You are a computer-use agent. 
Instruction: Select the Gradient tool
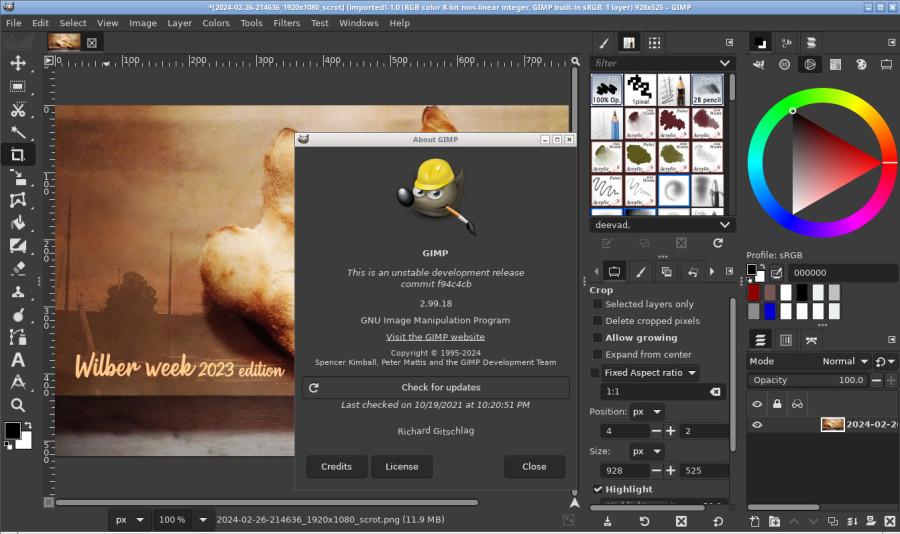(x=18, y=246)
